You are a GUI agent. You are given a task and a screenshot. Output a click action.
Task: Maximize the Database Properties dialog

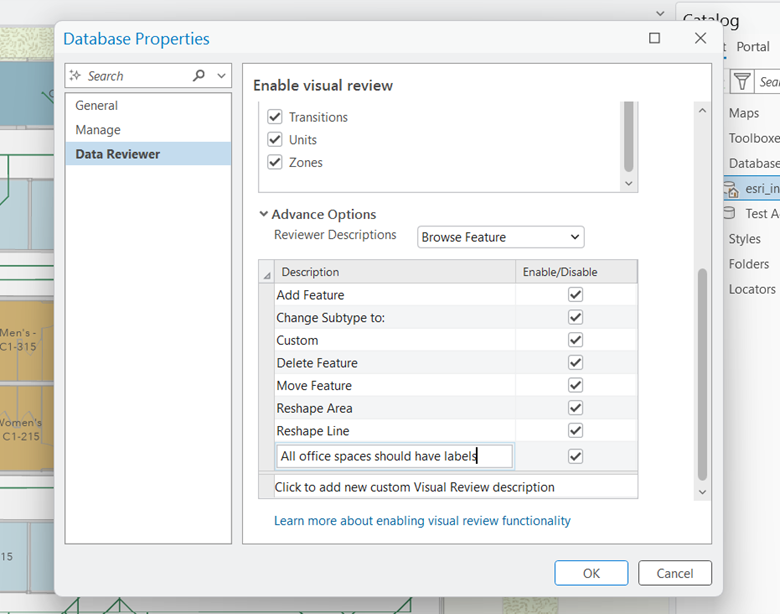654,38
